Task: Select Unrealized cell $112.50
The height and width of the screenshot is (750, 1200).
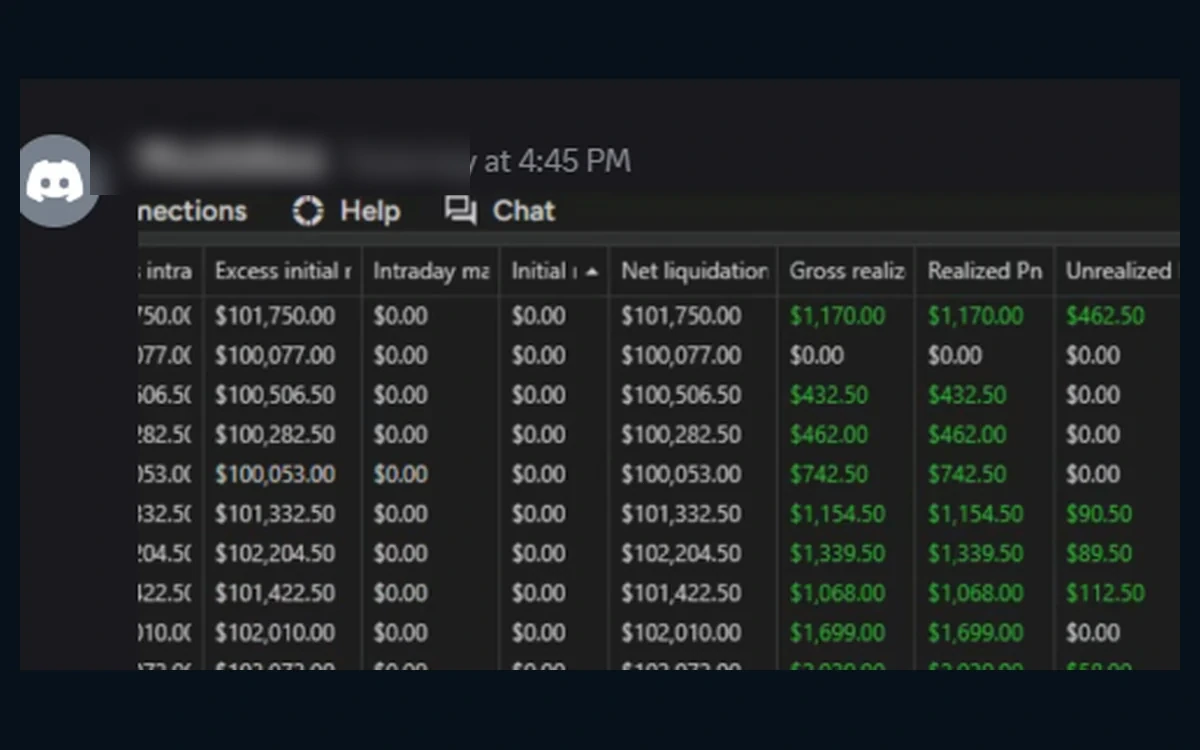Action: coord(1105,593)
